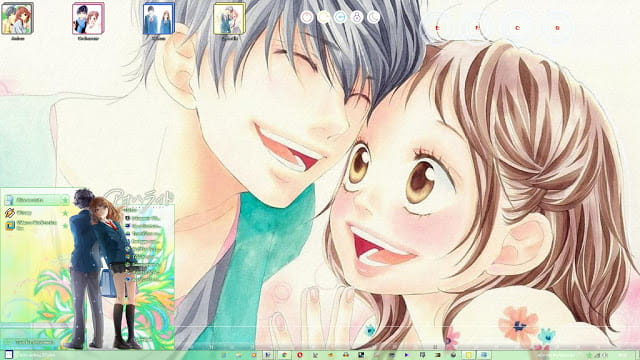Click the Start button on taskbar
This screenshot has height=360, width=640.
[x=9, y=355]
